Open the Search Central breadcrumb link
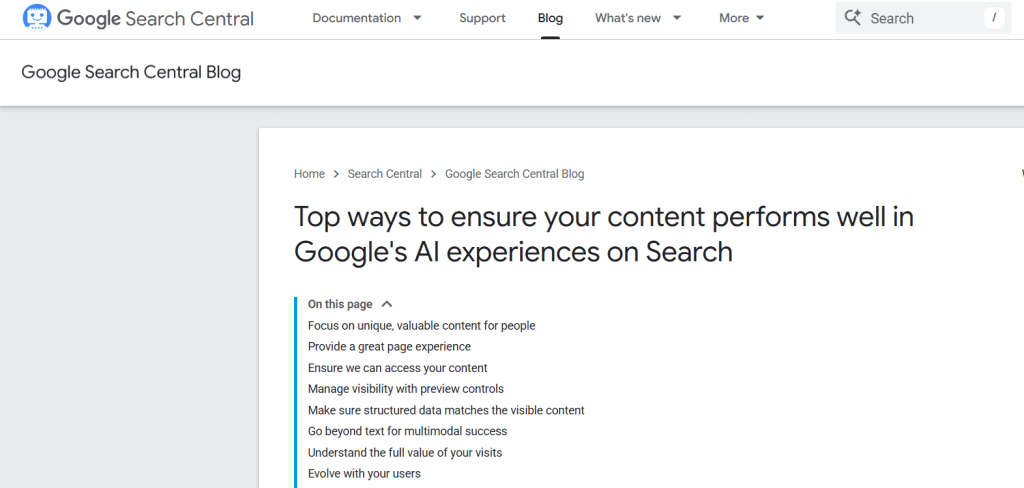This screenshot has height=488, width=1024. point(384,174)
